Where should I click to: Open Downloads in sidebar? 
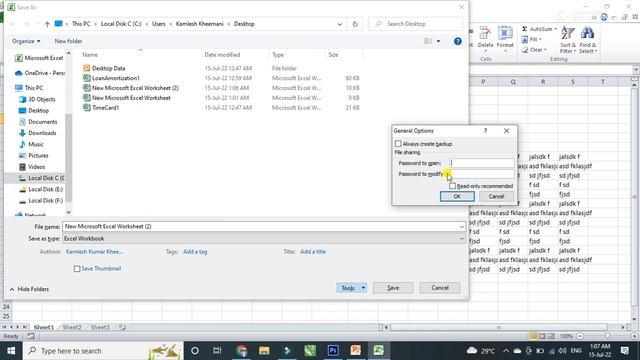[42, 133]
